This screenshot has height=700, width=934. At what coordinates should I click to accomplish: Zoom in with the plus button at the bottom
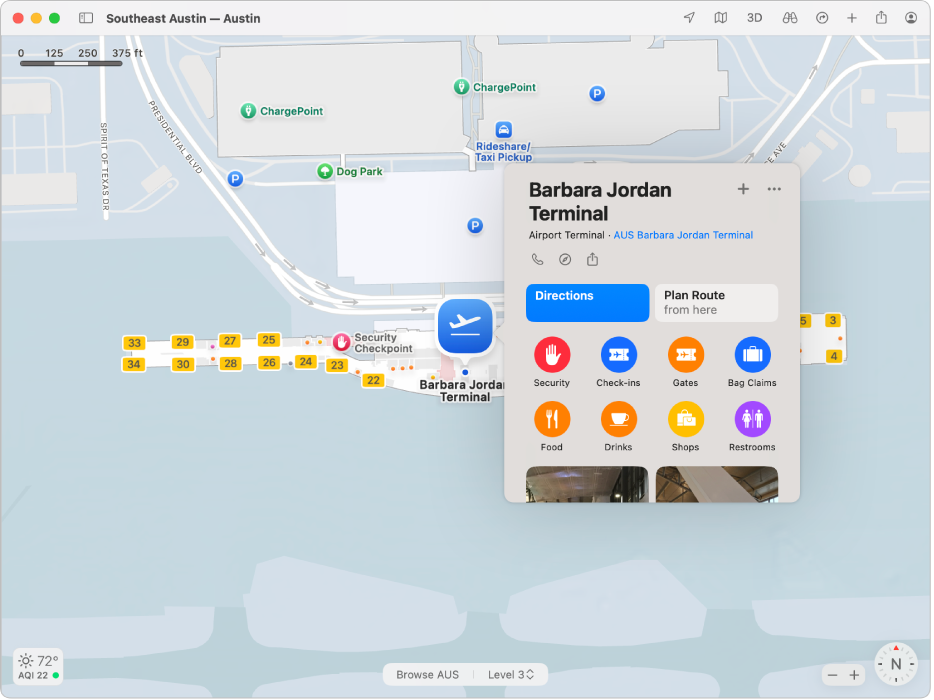(x=854, y=675)
